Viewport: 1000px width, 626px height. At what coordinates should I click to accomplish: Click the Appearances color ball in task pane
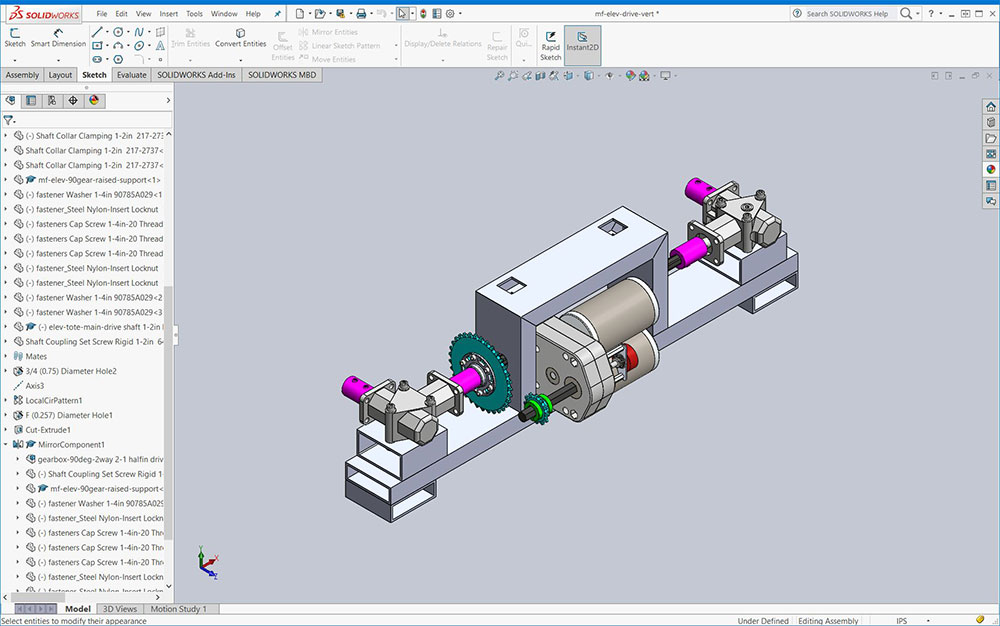(x=990, y=170)
